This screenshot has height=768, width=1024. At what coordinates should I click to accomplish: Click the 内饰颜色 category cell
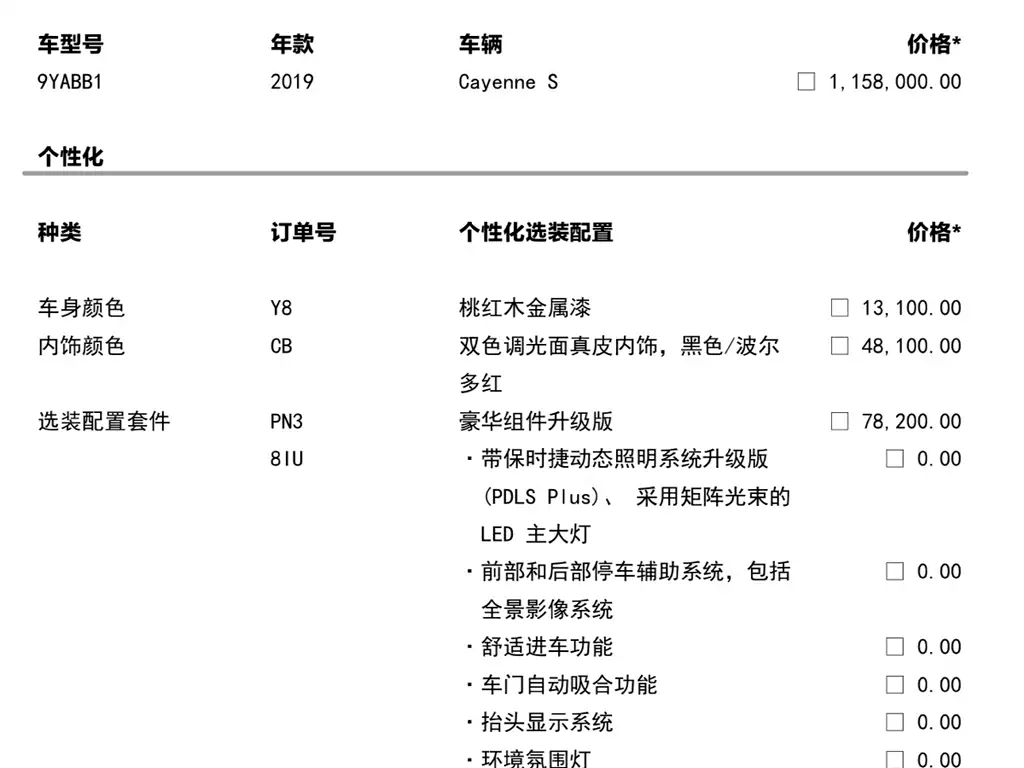click(81, 345)
